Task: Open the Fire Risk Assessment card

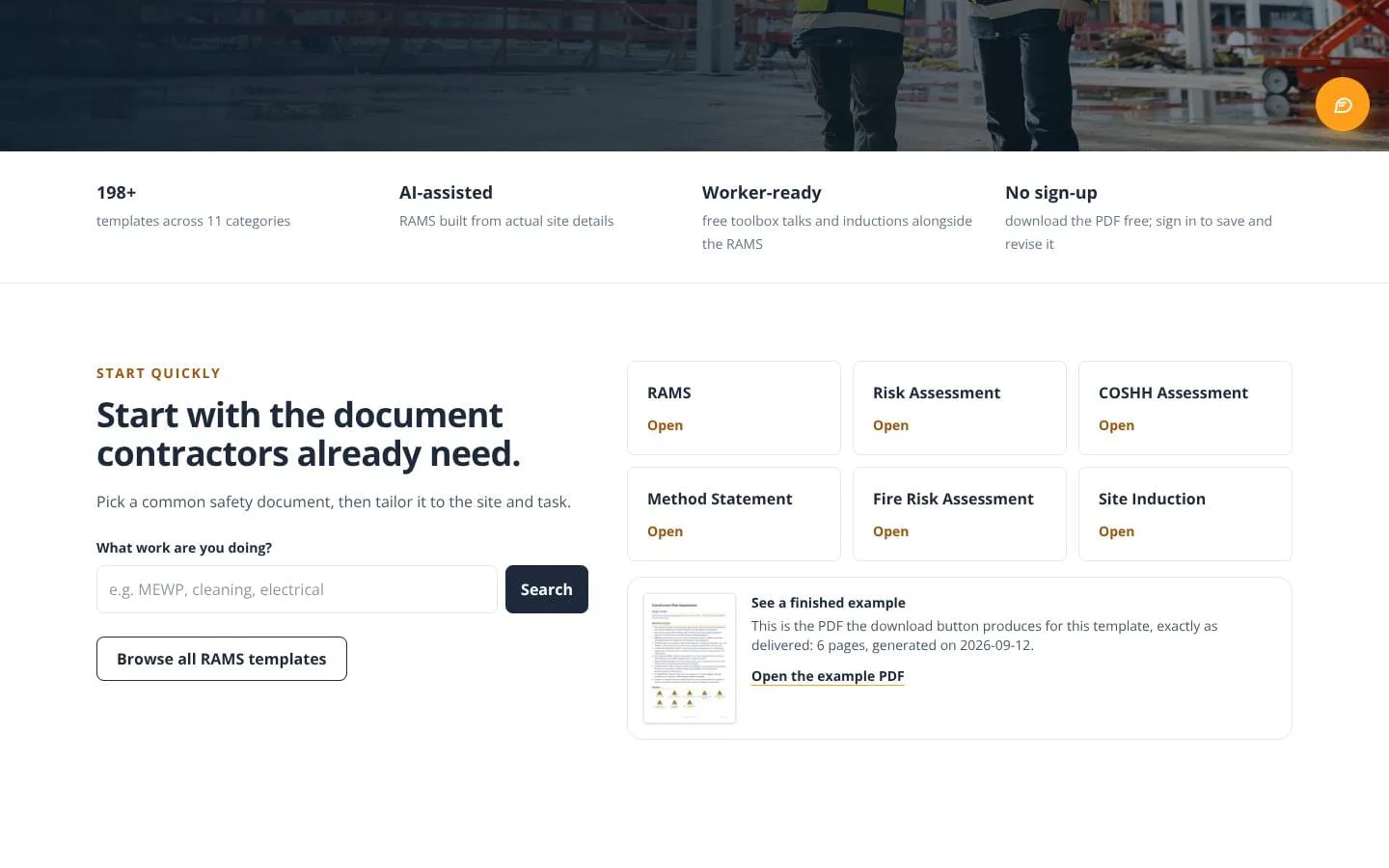Action: click(x=960, y=514)
